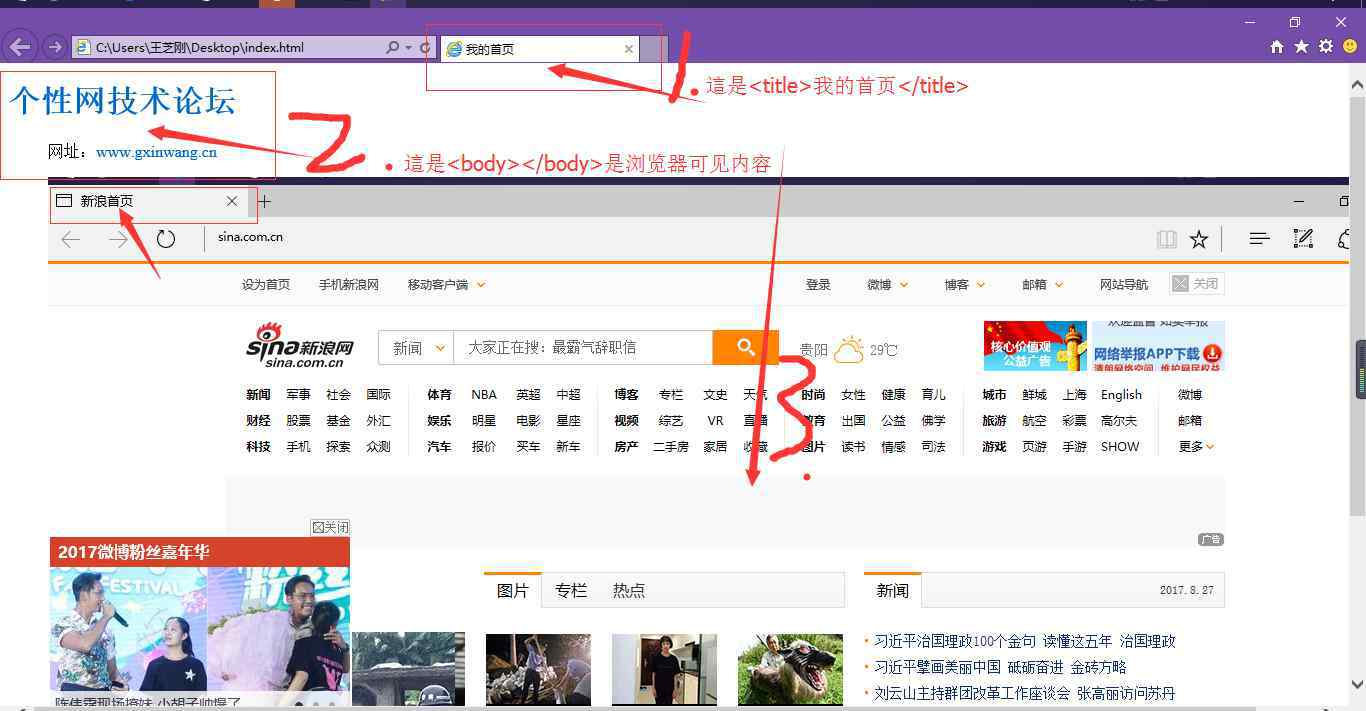The image size is (1366, 711).
Task: Expand the 博客 dropdown in top bar
Action: 965,284
